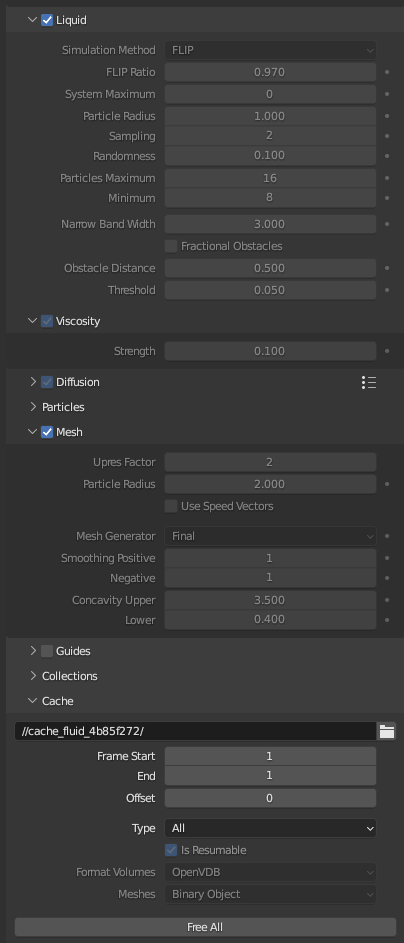Click the Viscosity Strength slider field
Screen dimensions: 404x943
pos(271,351)
